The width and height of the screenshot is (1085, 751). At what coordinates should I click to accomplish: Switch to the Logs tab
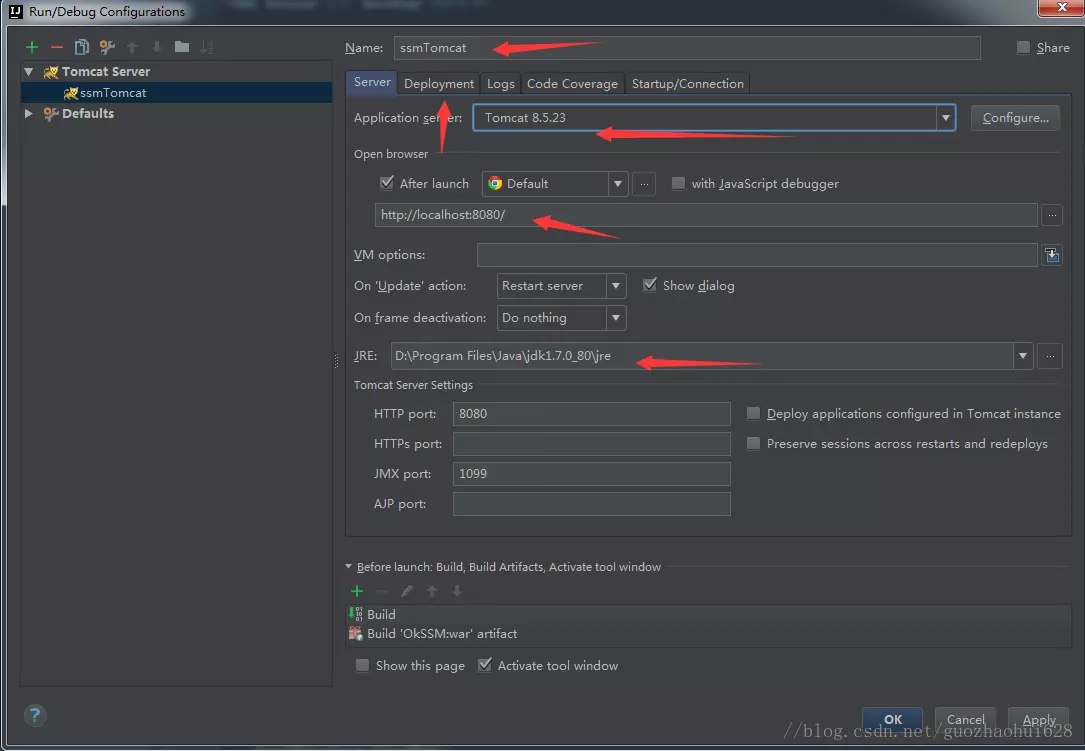pos(500,84)
